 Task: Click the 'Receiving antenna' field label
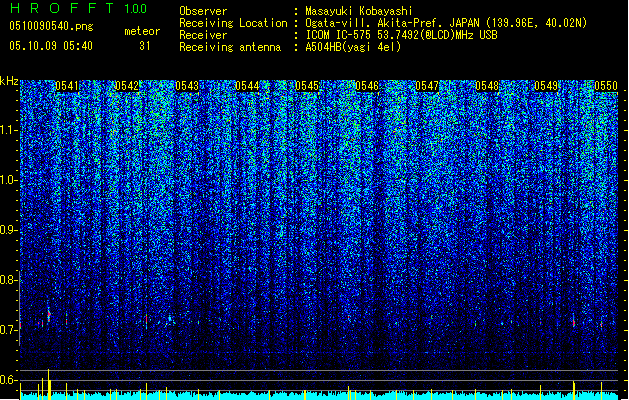pyautogui.click(x=230, y=47)
